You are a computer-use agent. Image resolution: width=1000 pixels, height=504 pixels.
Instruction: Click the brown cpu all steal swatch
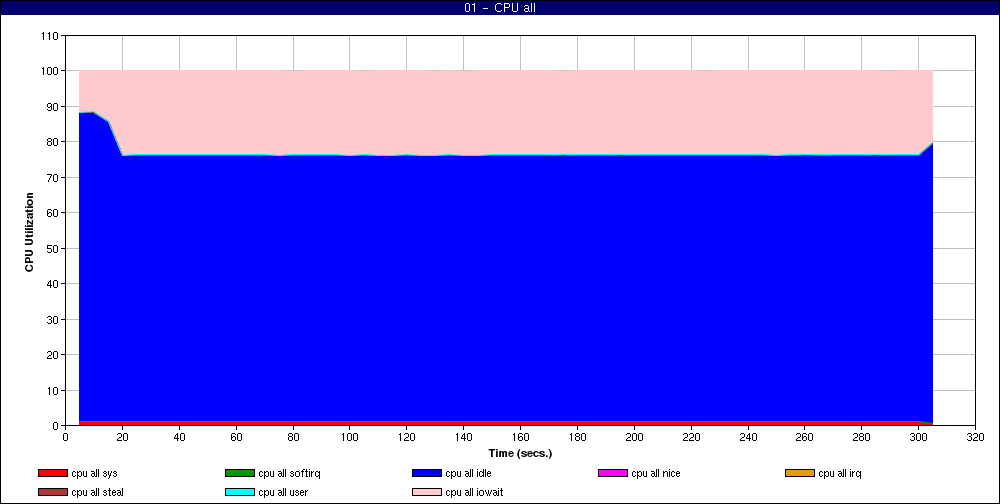coord(53,493)
